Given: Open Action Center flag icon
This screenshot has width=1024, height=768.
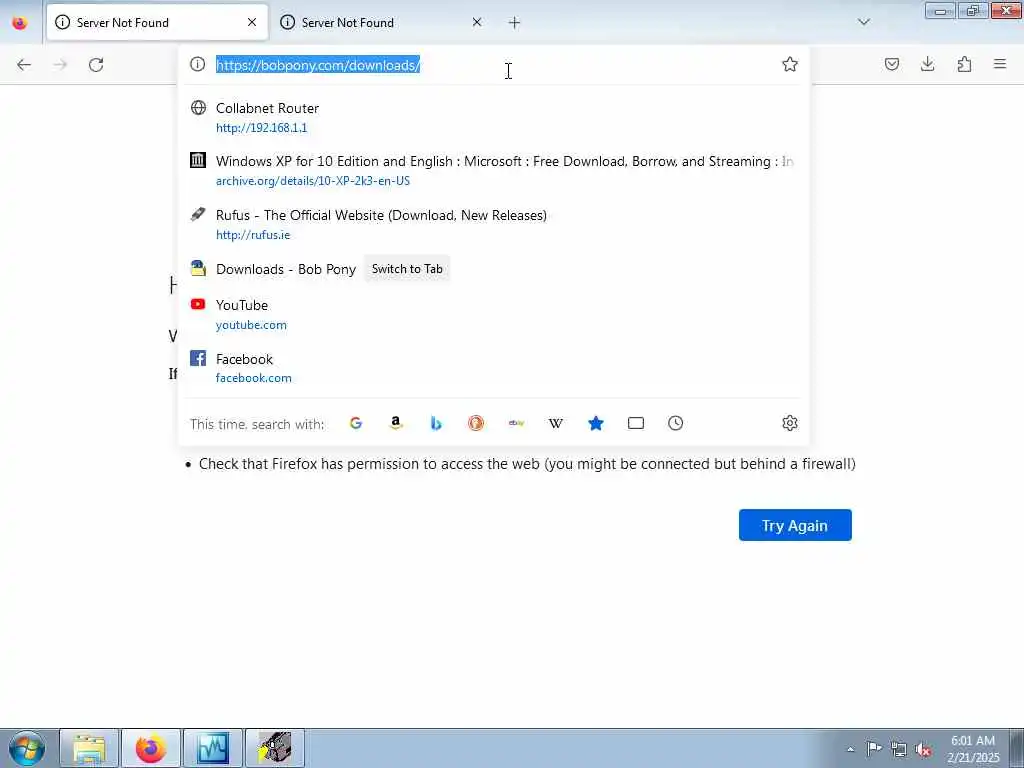Looking at the screenshot, I should point(873,748).
